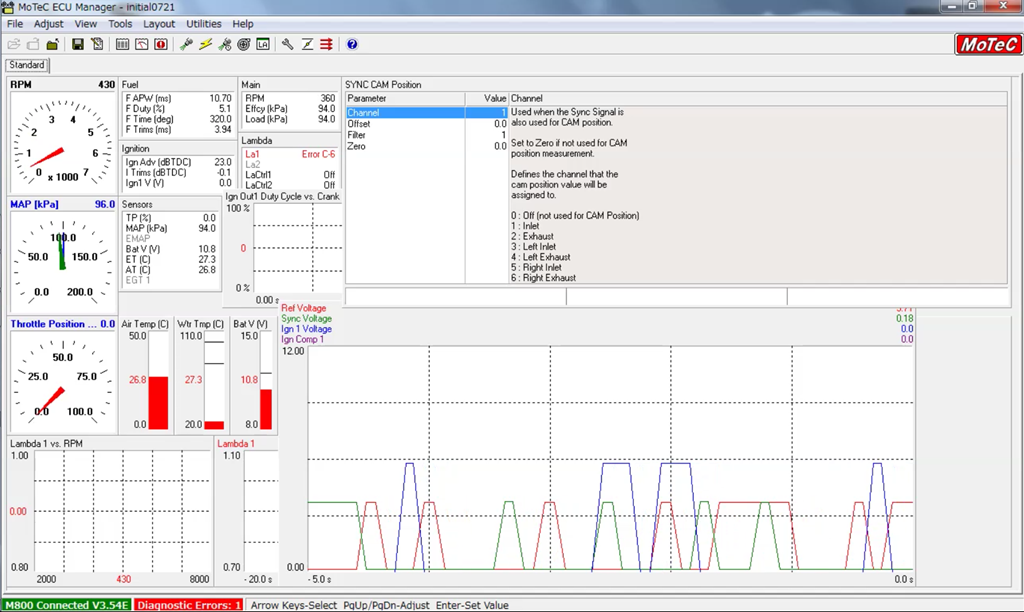Click the M800 Connected V3.54E status
Viewport: 1024px width, 612px height.
67,605
